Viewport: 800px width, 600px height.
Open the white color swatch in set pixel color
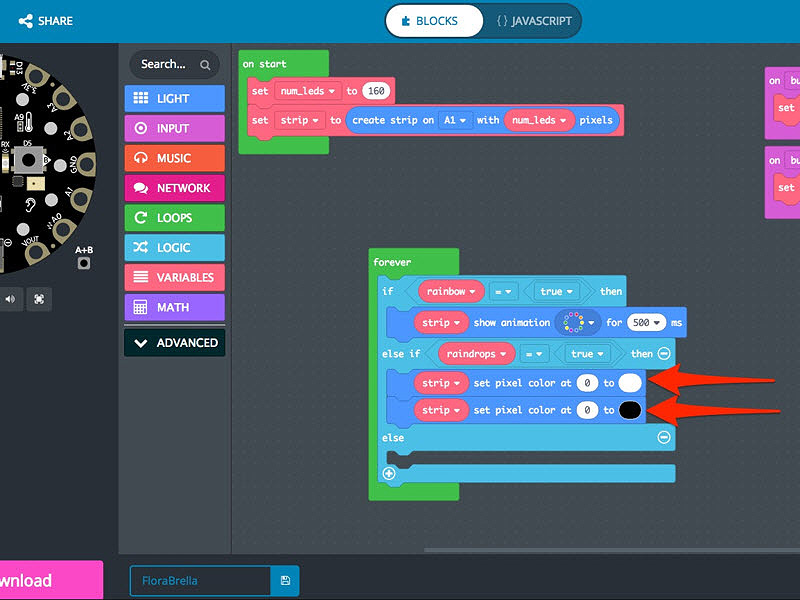pyautogui.click(x=631, y=382)
